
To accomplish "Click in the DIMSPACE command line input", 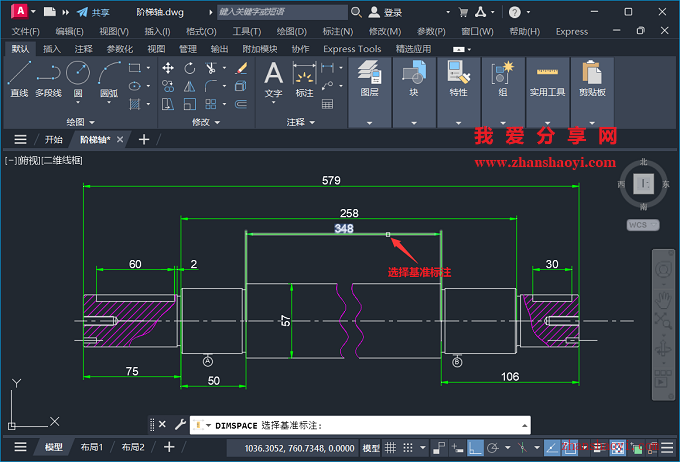I will (360, 426).
